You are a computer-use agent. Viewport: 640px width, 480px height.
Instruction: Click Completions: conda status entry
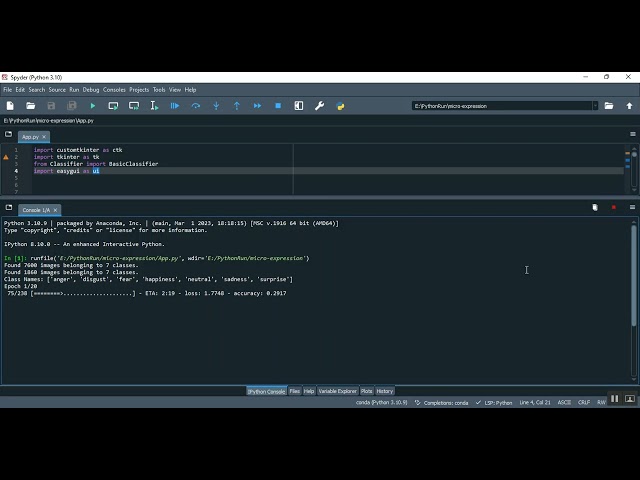click(x=442, y=402)
